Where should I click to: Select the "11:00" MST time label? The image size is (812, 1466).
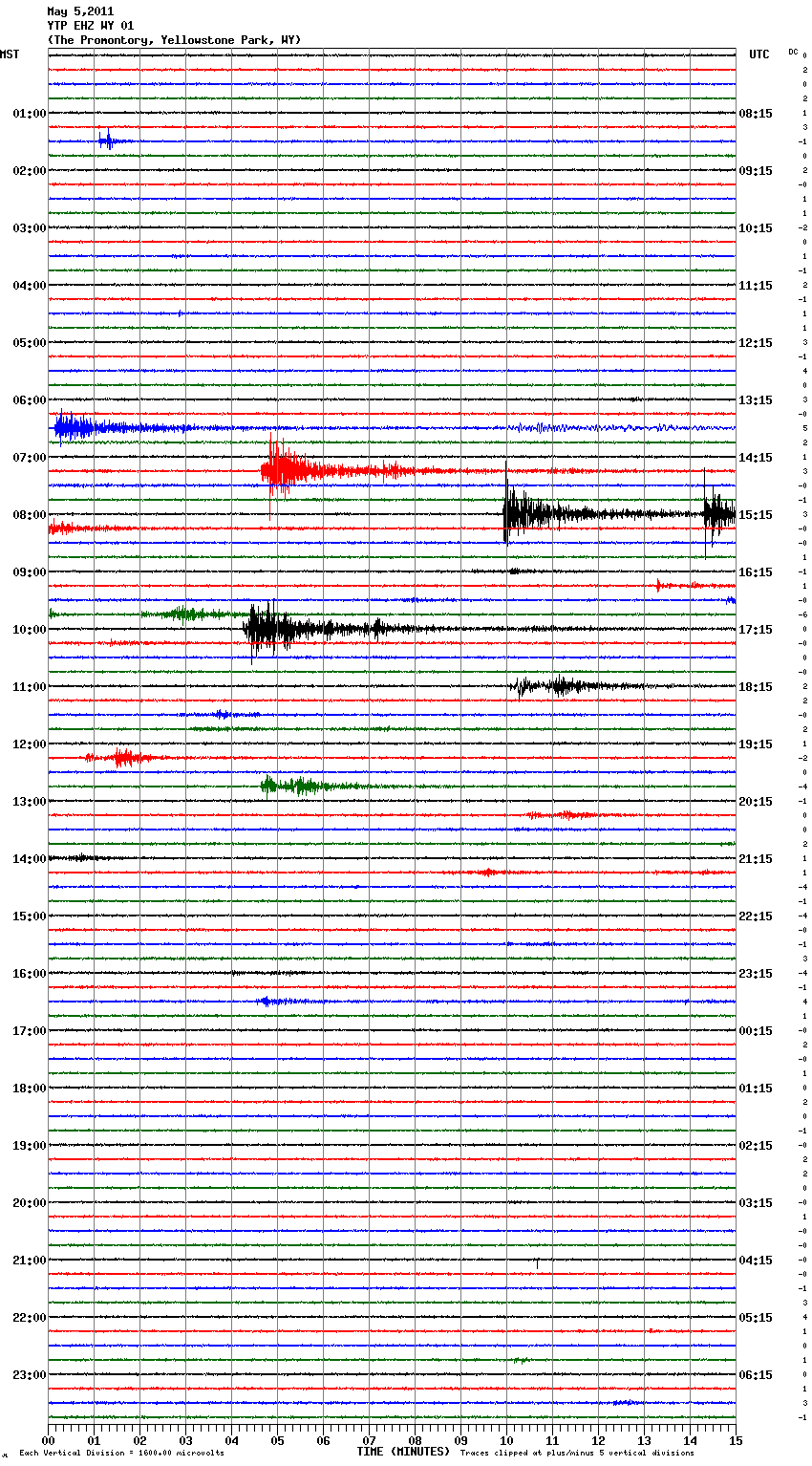30,687
